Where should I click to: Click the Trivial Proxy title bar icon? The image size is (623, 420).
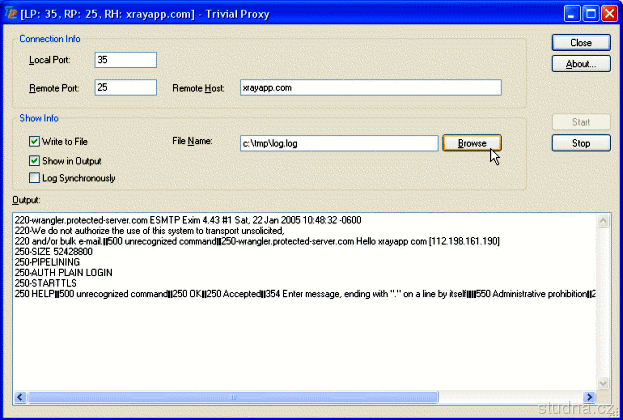coord(10,14)
